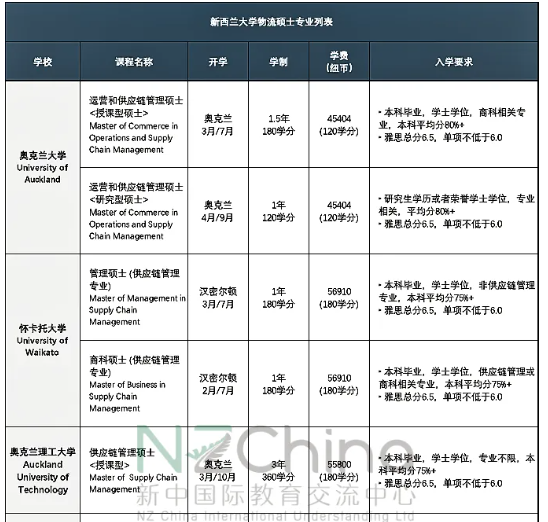Click the 1.5年 180学分 duration cell
Image resolution: width=548 pixels, height=522 pixels.
point(279,125)
